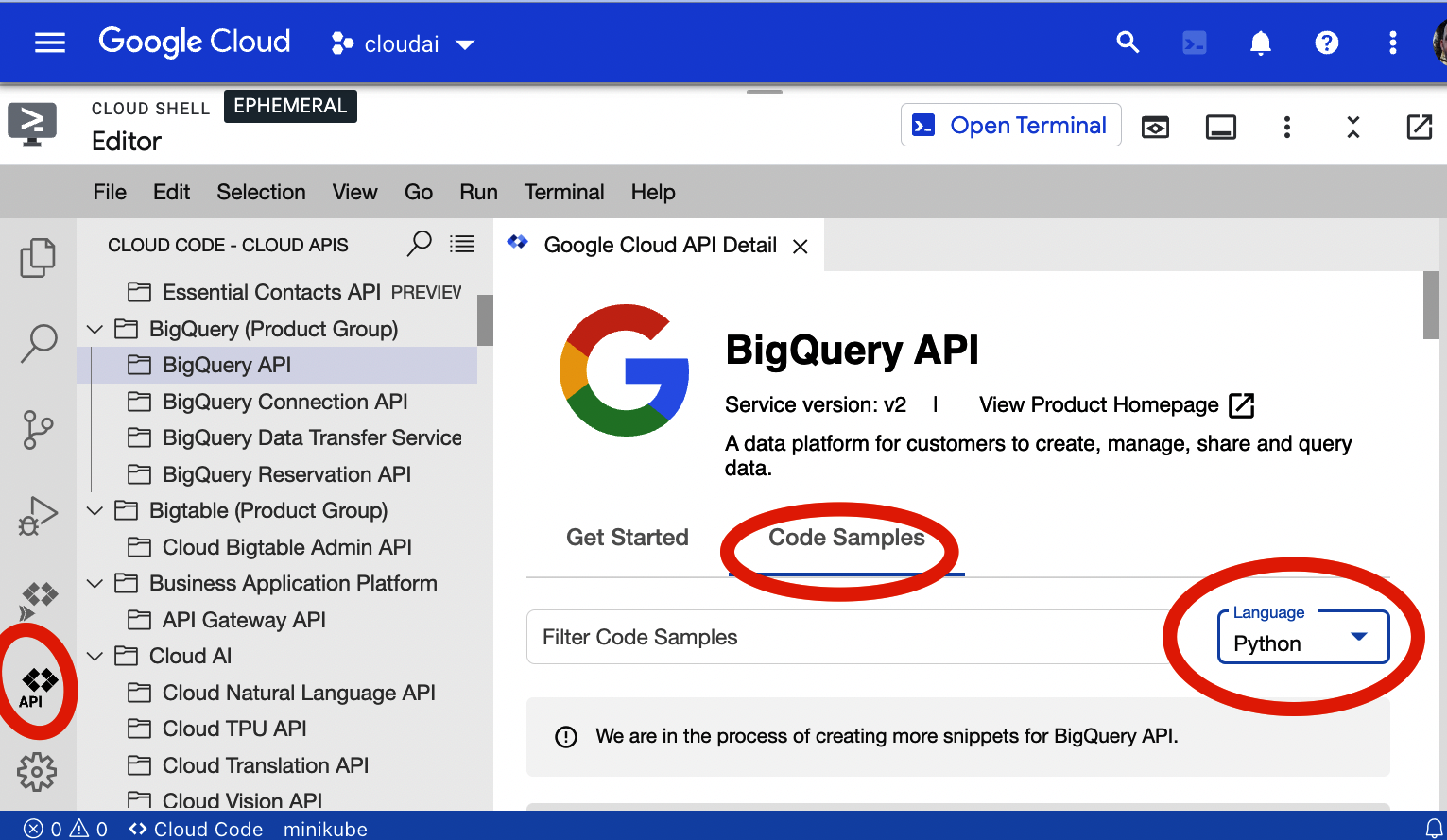
Task: Open the settings gear in activity bar
Action: point(38,772)
